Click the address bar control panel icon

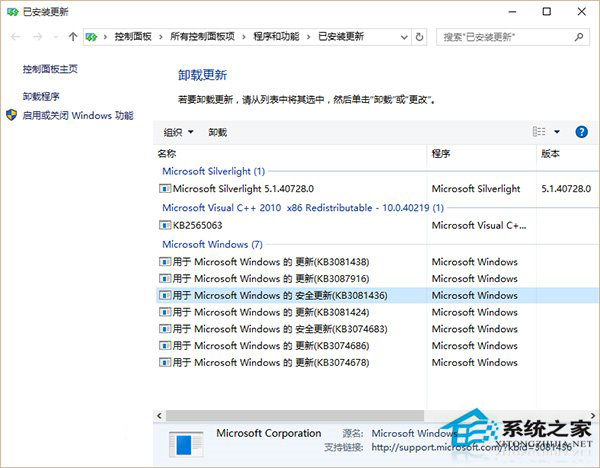(91, 37)
